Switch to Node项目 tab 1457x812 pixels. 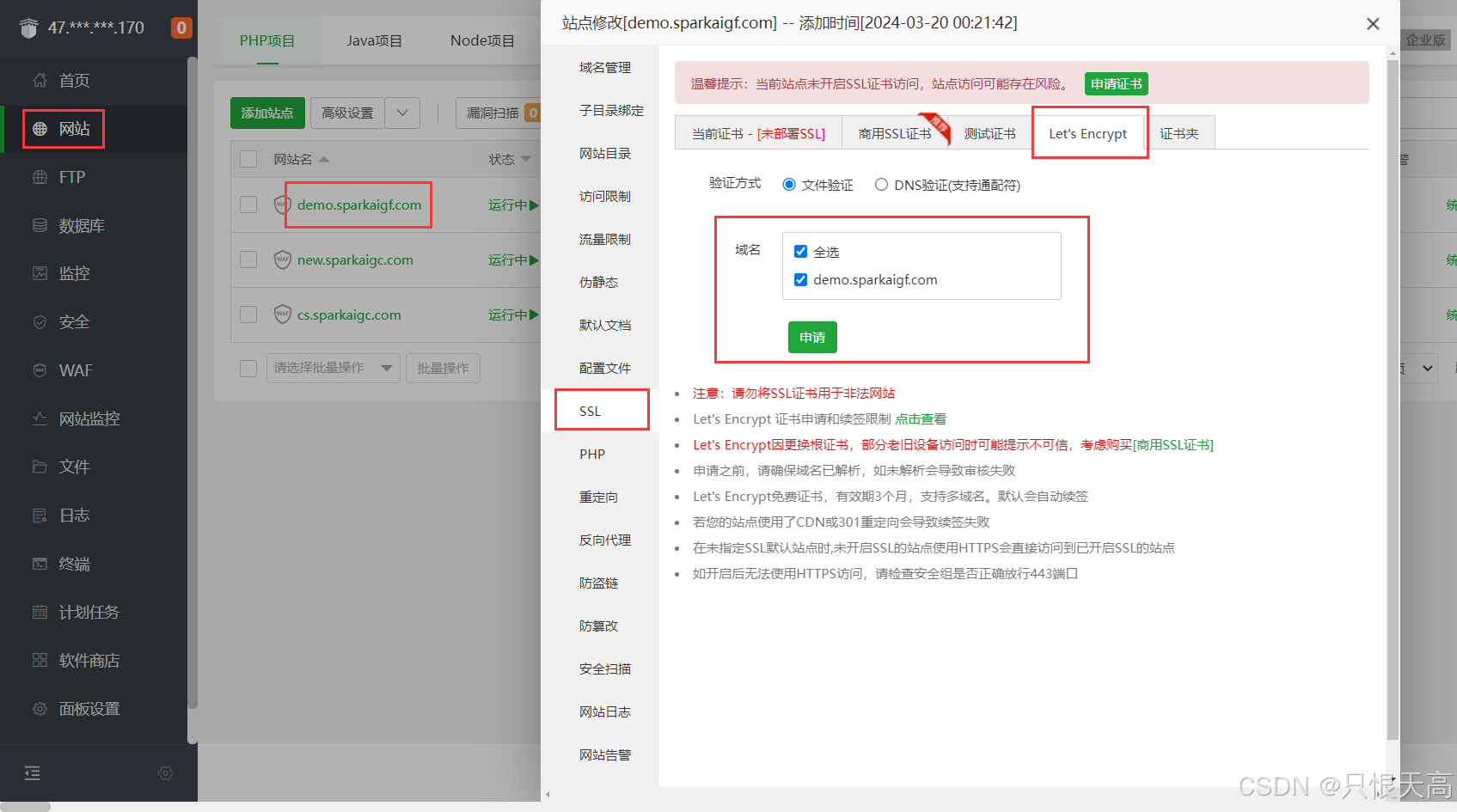click(x=482, y=40)
